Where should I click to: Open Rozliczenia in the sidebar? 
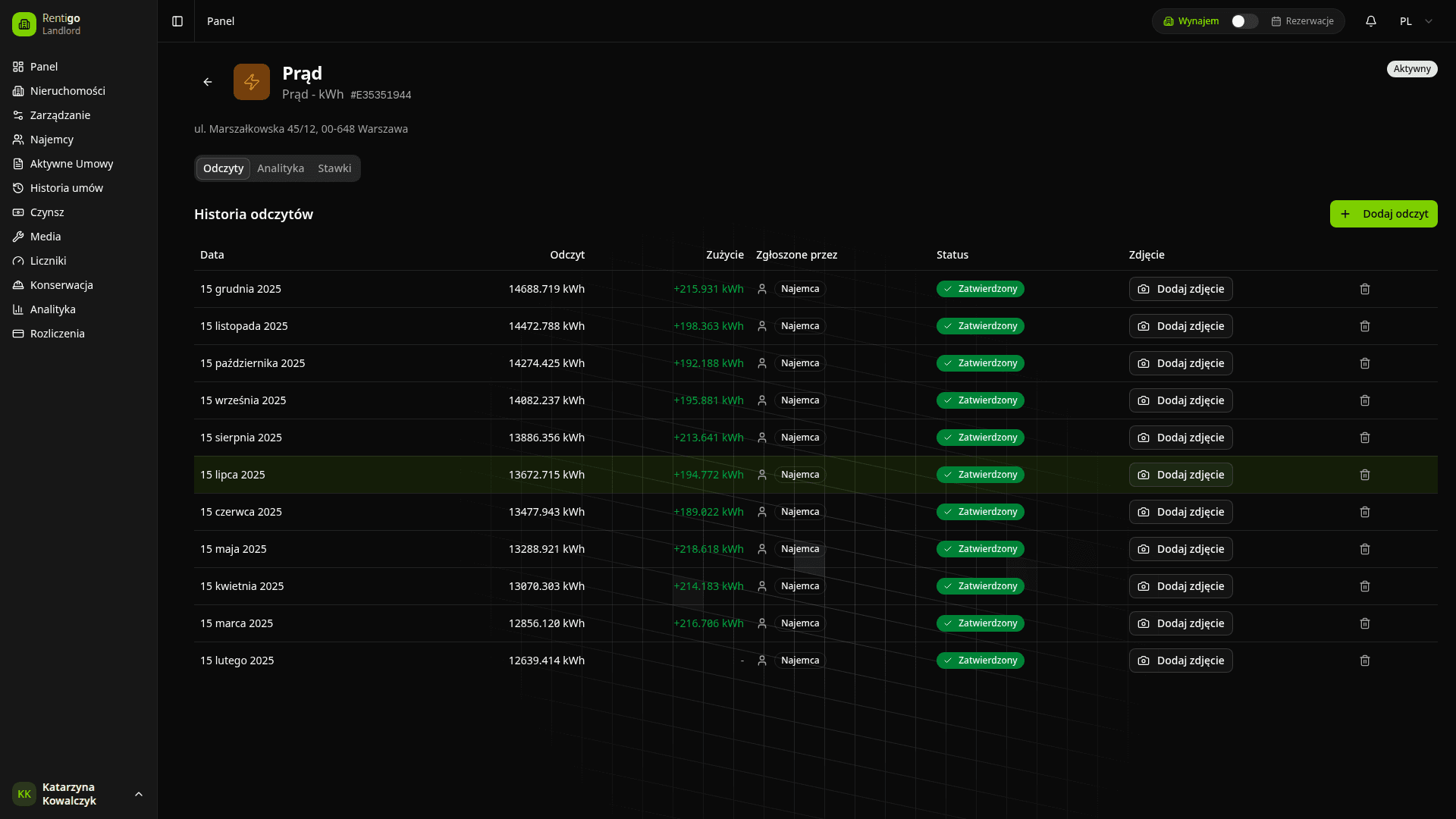[x=57, y=334]
